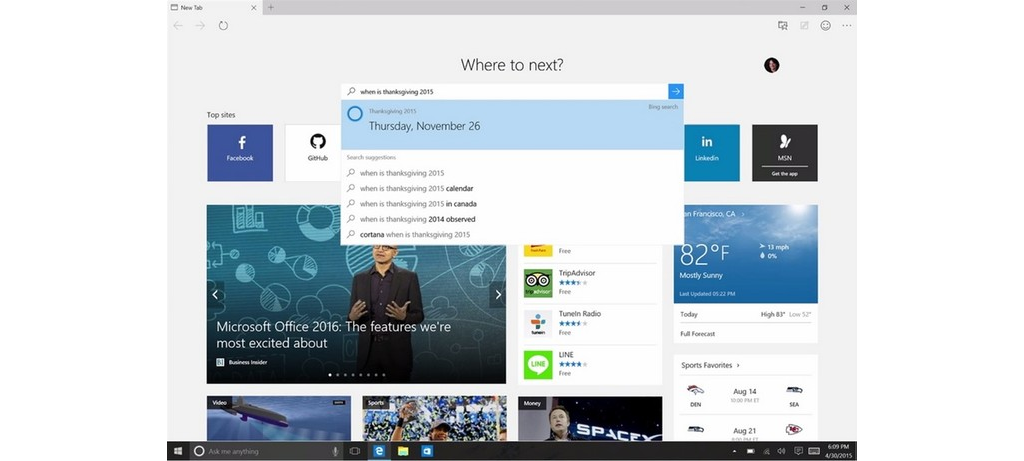The image size is (1024, 461).
Task: Open the Hub favorites icon
Action: [782, 25]
